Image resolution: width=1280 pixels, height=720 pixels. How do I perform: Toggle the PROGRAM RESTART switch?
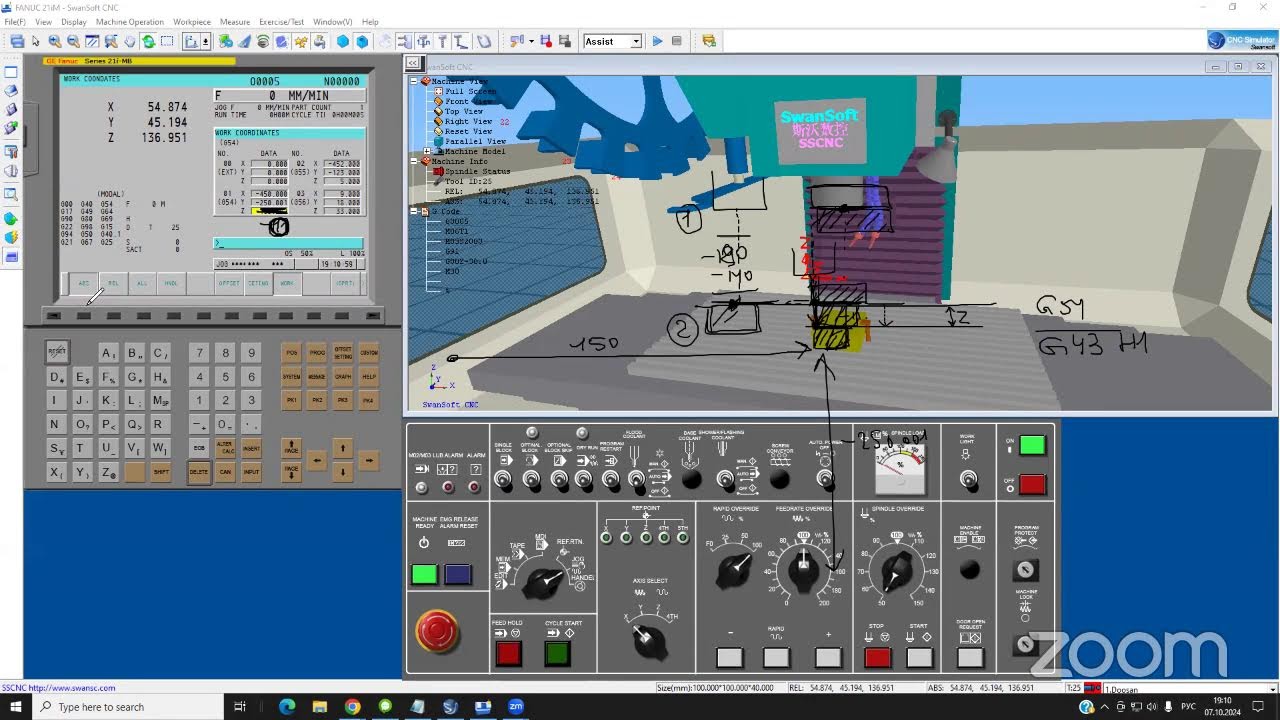tap(611, 480)
